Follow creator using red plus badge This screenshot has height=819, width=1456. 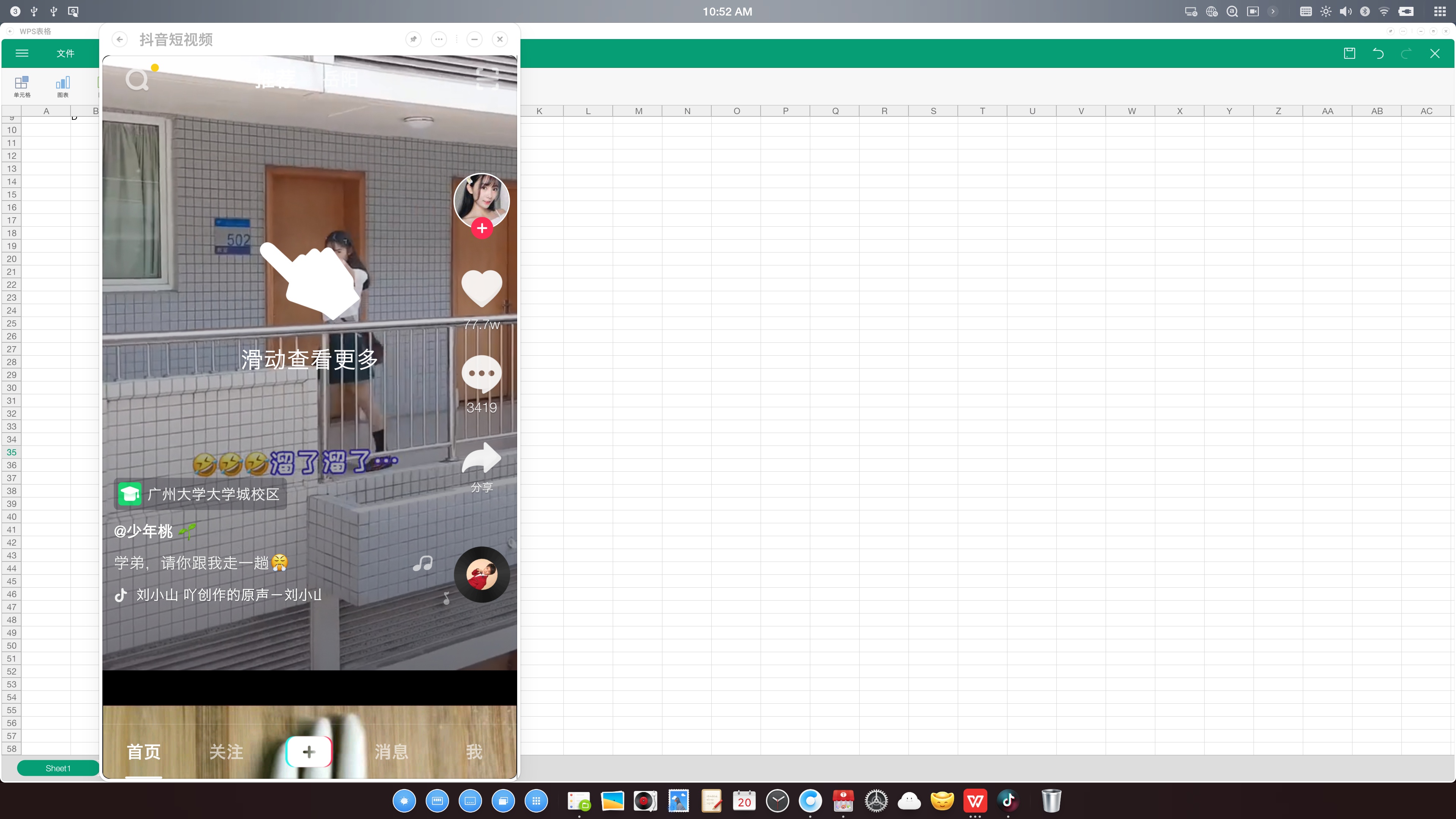482,228
